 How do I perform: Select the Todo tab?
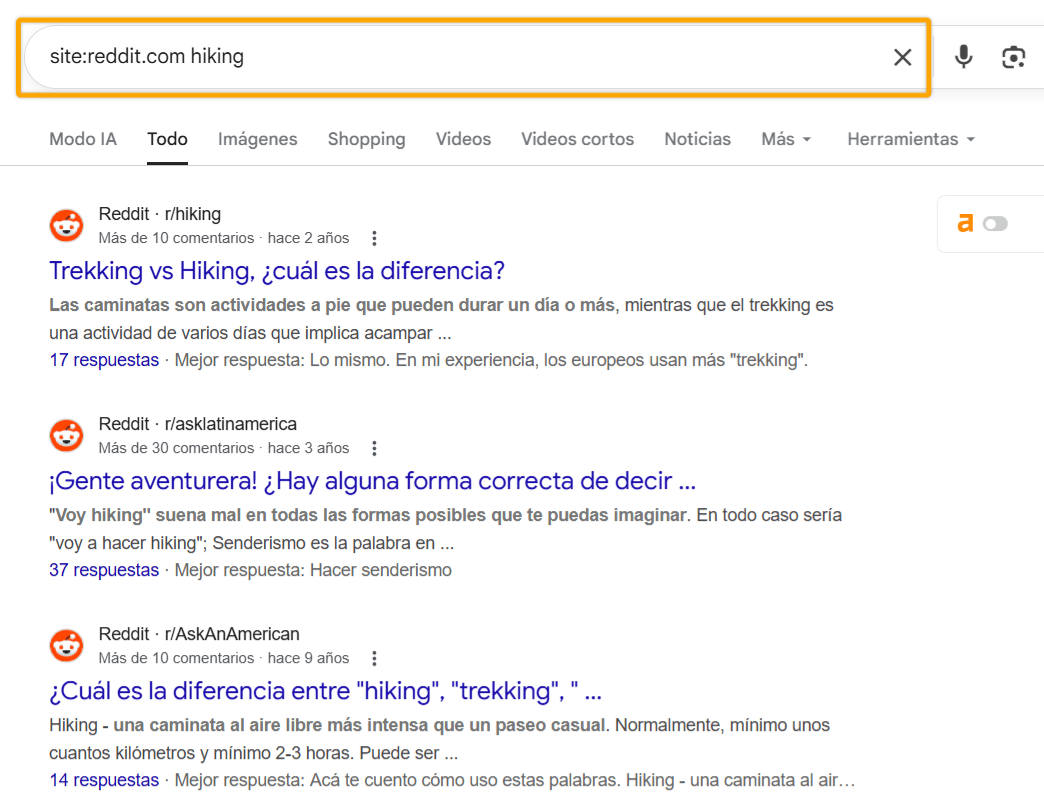[x=167, y=139]
